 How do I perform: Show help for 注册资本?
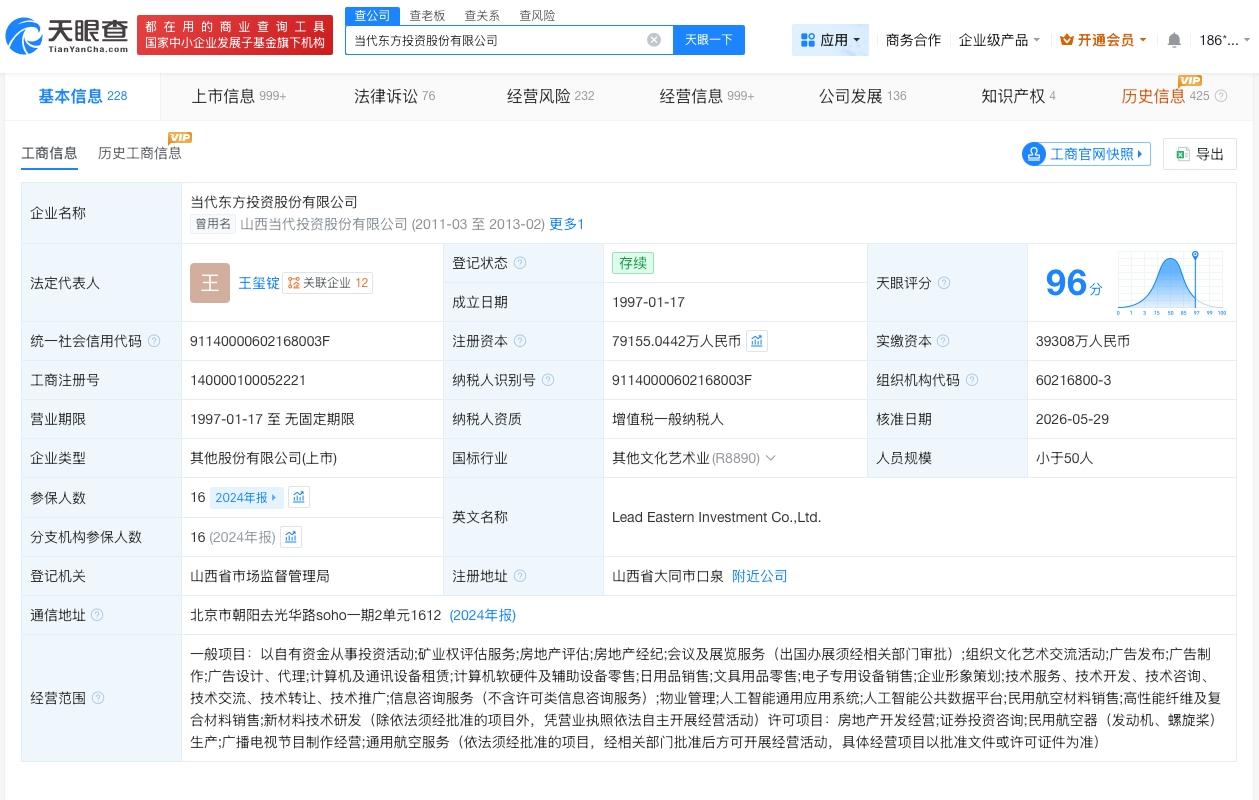[x=520, y=341]
